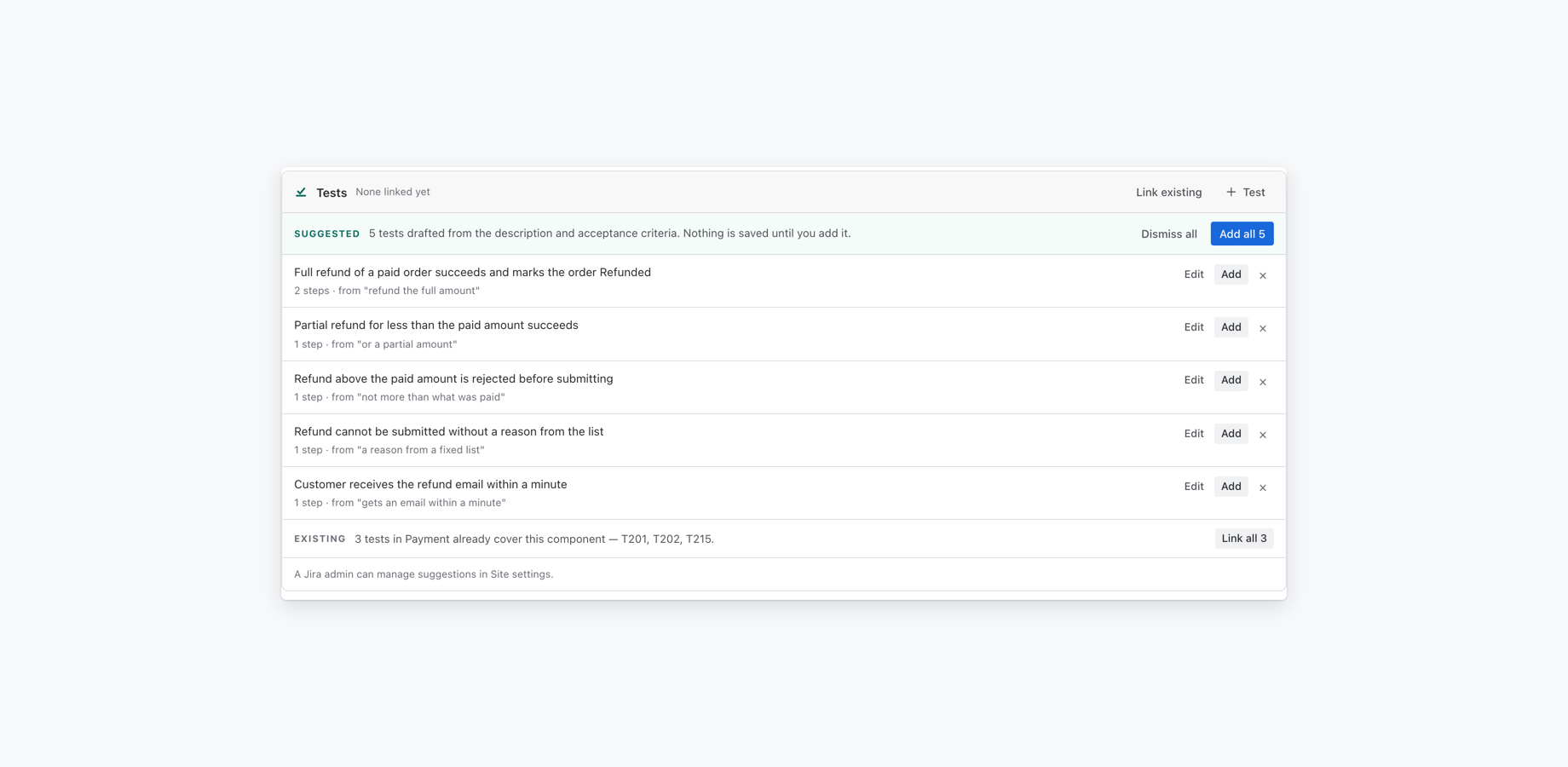Edit the Partial refund suggestion

coord(1193,327)
